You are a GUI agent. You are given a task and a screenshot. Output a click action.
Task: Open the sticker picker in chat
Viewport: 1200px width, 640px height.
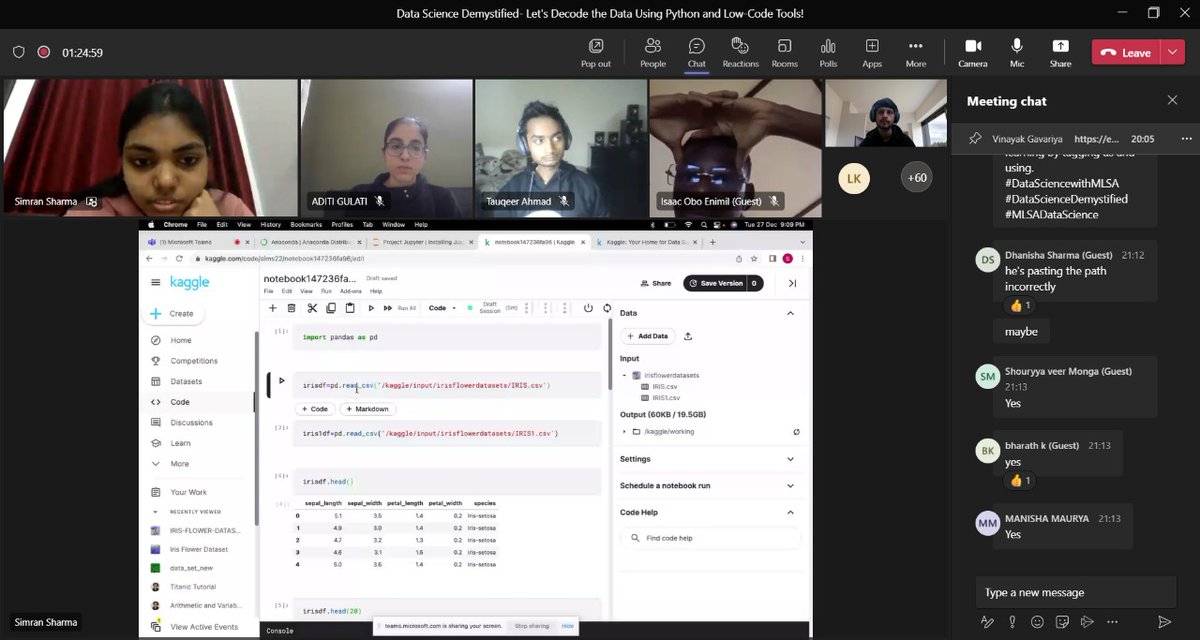pos(1062,622)
